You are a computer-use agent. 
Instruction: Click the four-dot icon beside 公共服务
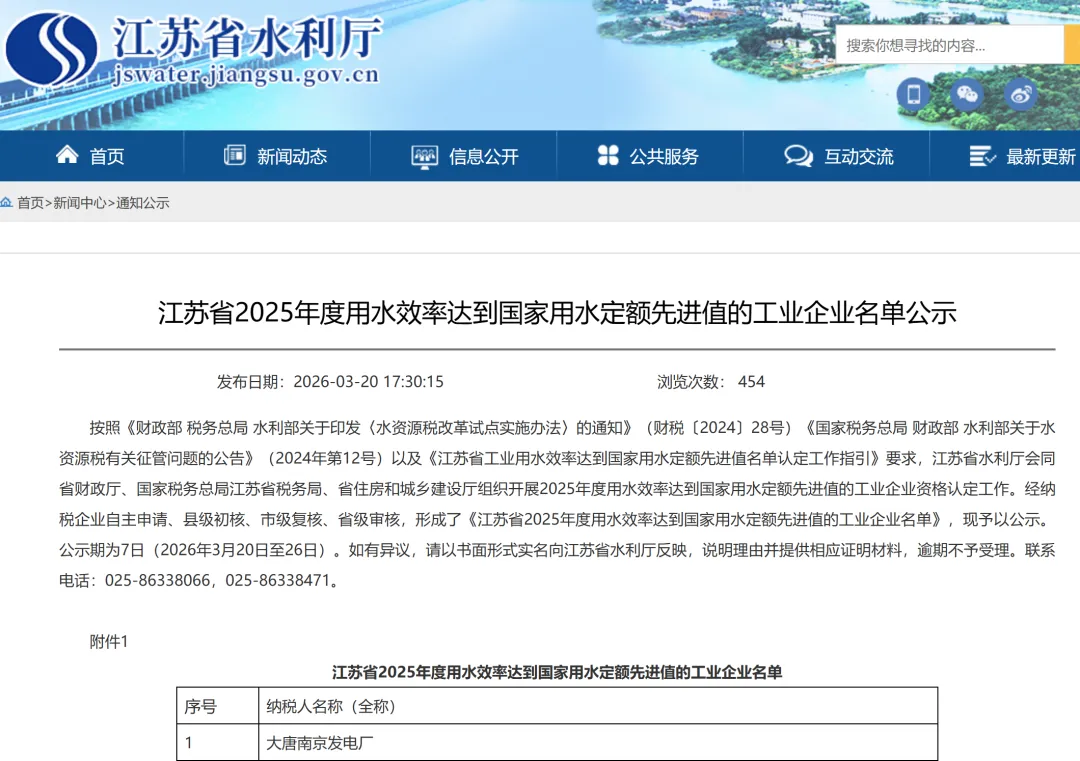tap(608, 155)
